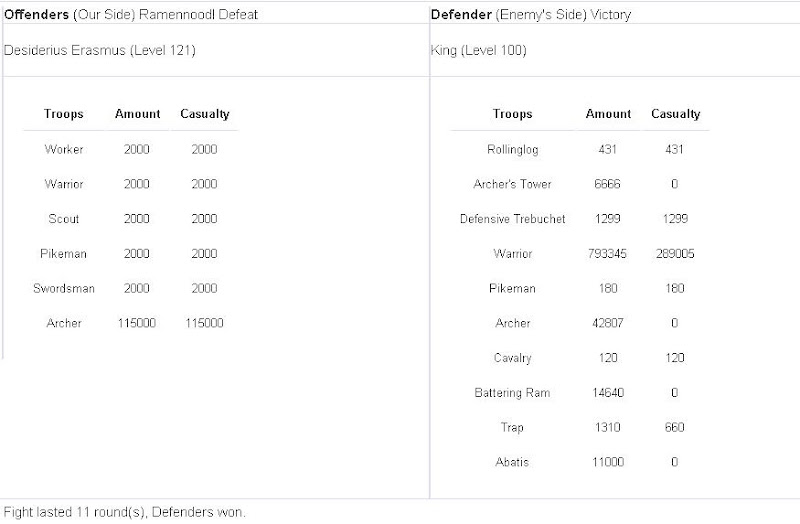The height and width of the screenshot is (524, 800).
Task: Click the Defensive Trebuchet label
Action: (512, 219)
